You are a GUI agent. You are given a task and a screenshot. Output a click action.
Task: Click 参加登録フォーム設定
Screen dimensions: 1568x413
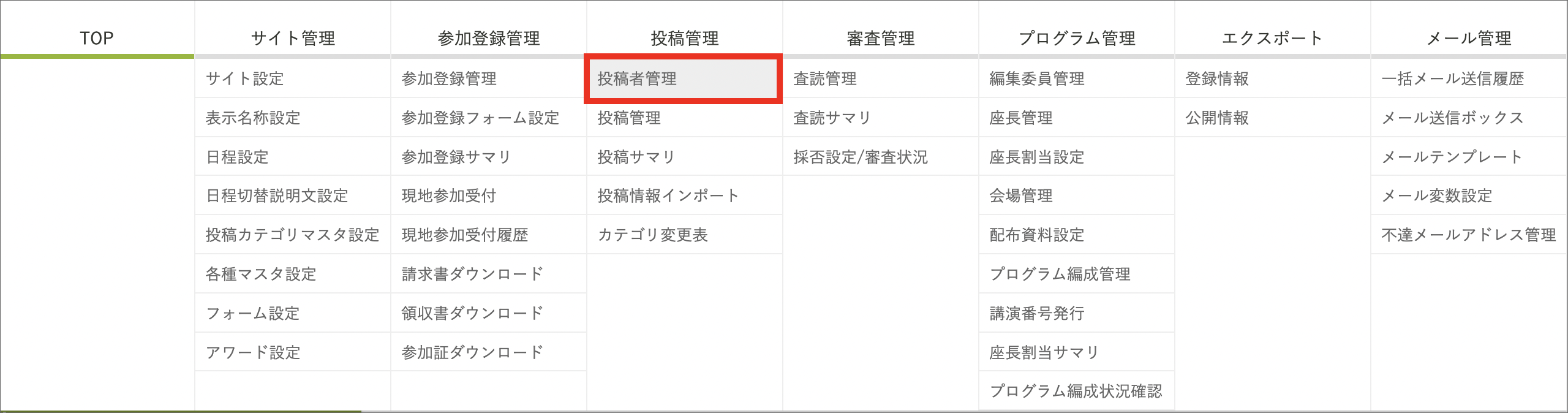(481, 118)
